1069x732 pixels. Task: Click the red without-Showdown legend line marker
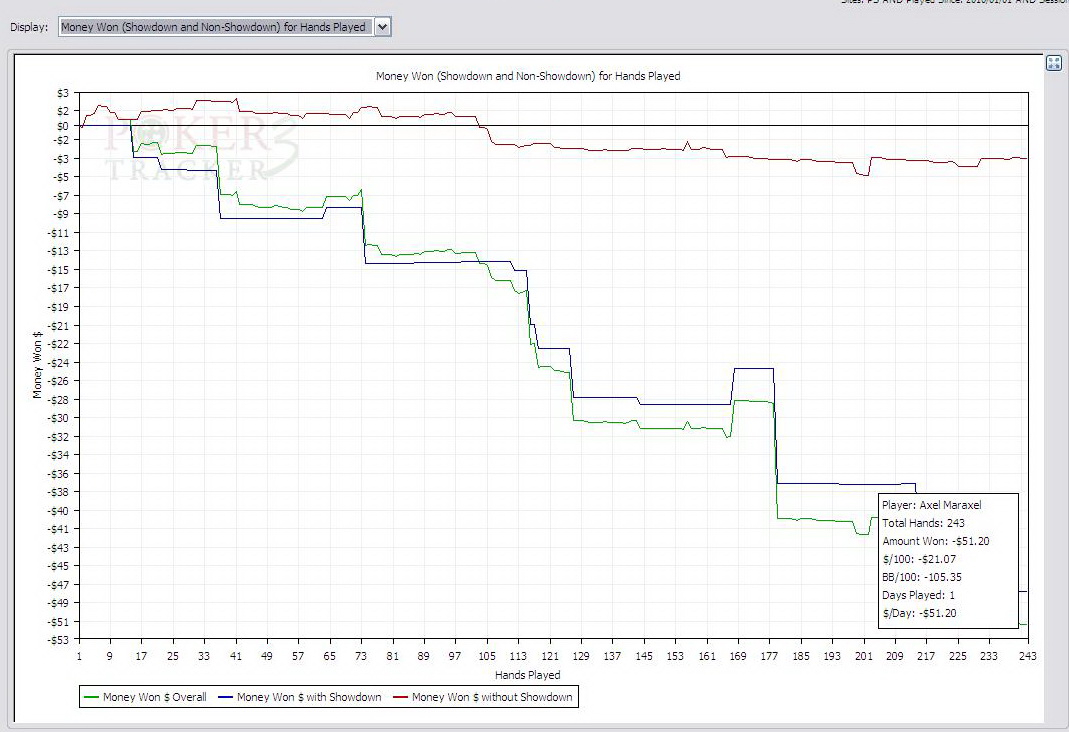point(400,697)
